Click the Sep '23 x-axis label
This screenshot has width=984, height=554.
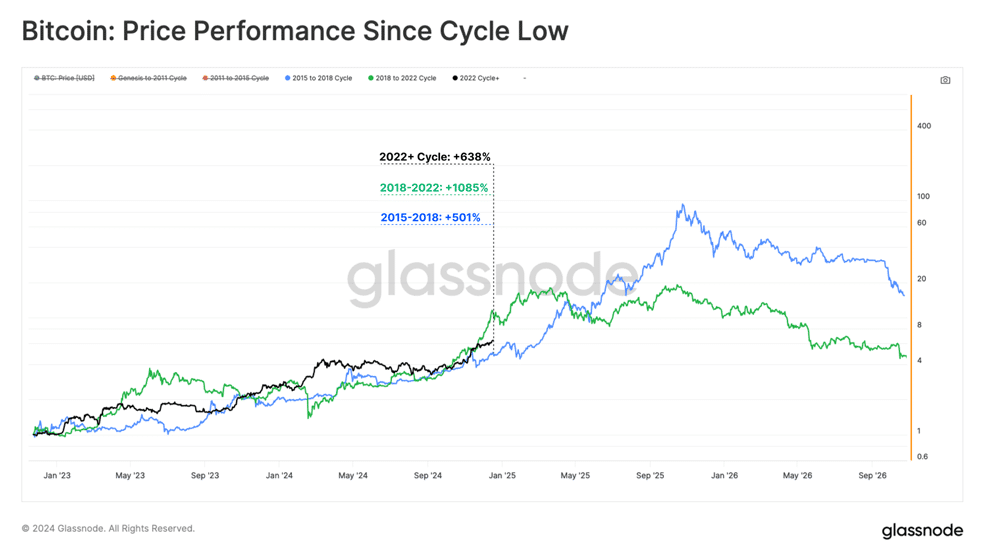point(205,476)
